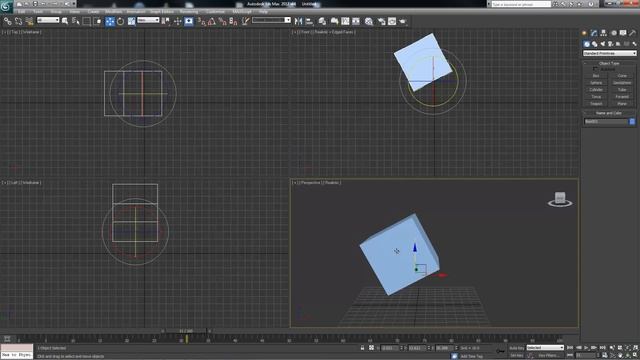The image size is (640, 360).
Task: Switch to the Motion command panel tab
Action: pos(613,33)
